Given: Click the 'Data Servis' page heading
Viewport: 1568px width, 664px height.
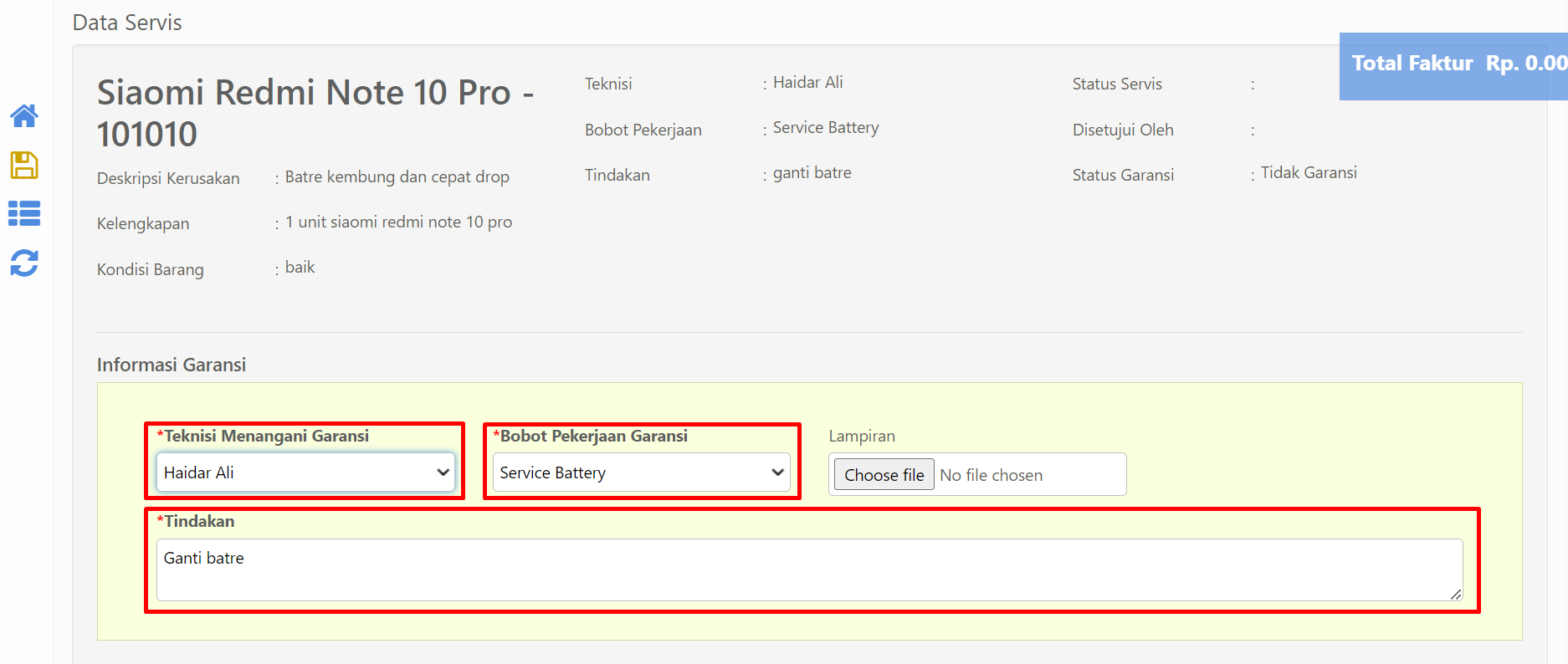Looking at the screenshot, I should point(127,23).
